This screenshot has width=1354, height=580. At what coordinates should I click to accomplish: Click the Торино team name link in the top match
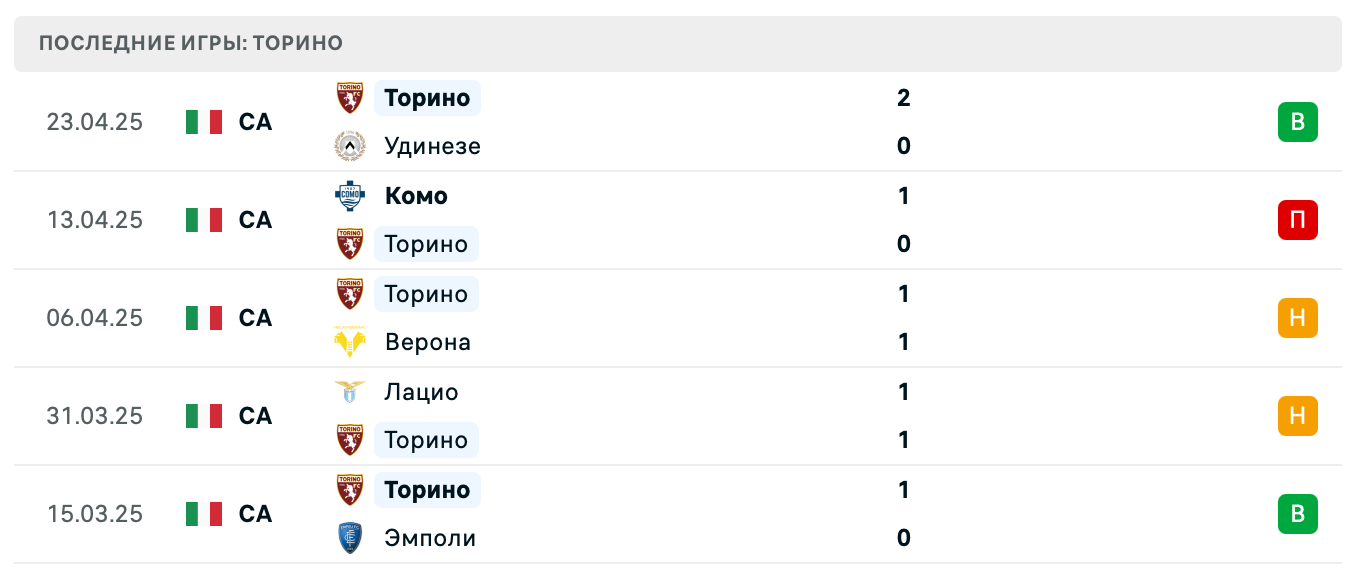pyautogui.click(x=427, y=97)
